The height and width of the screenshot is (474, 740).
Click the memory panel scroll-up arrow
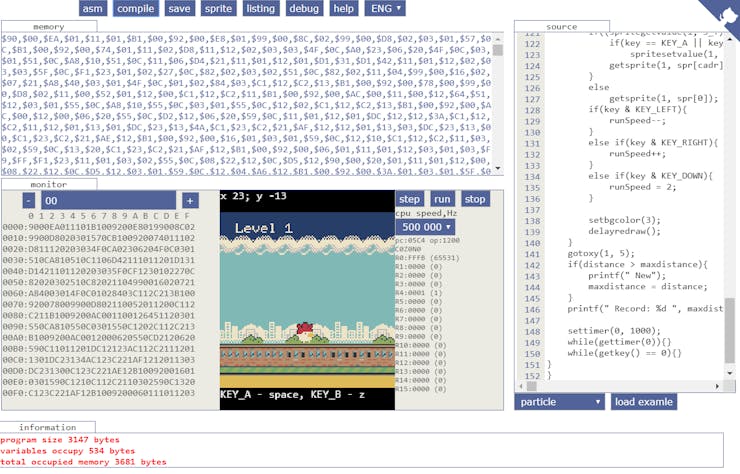point(498,39)
